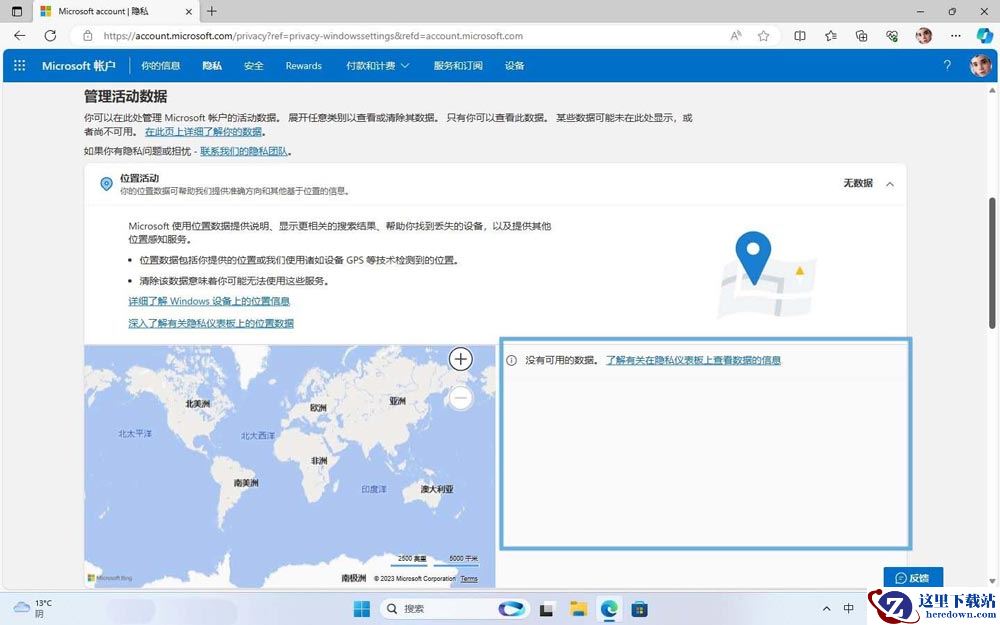Viewport: 1000px width, 625px height.
Task: Open the 联系我们的隐私团队 link
Action: [x=245, y=152]
